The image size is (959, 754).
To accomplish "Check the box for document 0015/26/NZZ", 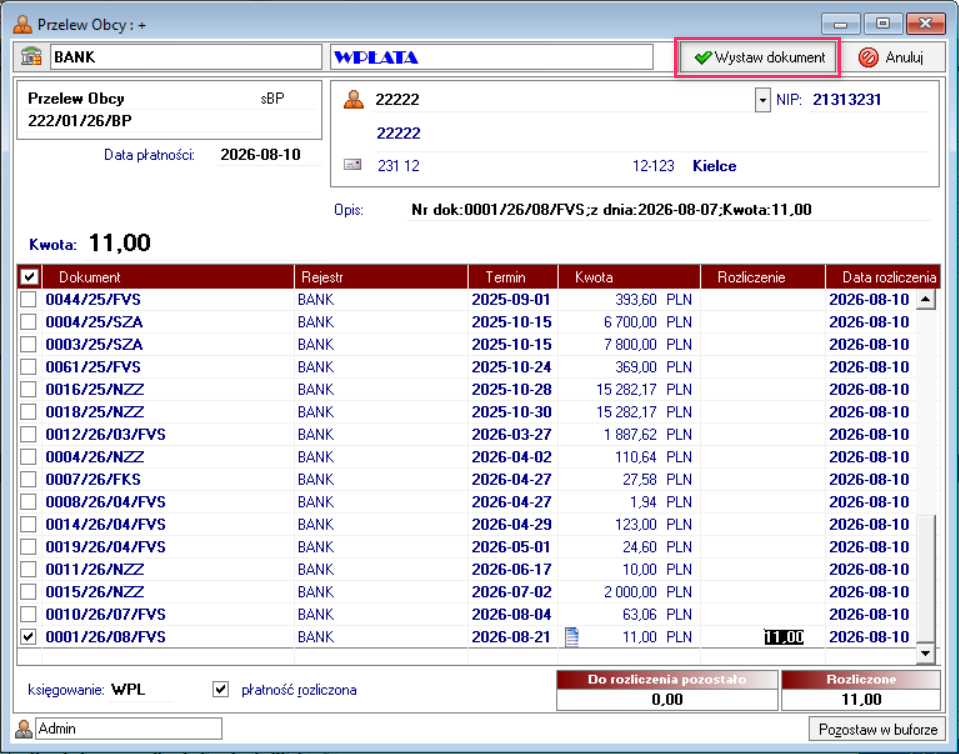I will (x=28, y=592).
